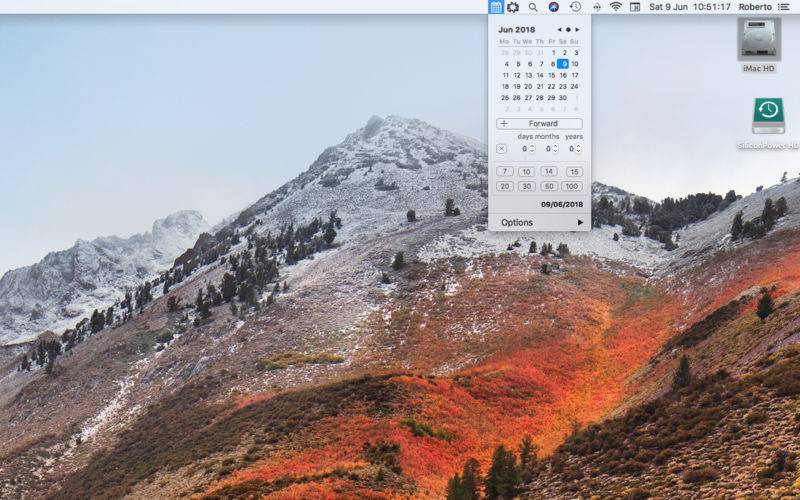Click the iMac HD label text
Screen dimensions: 800x500
[759, 68]
